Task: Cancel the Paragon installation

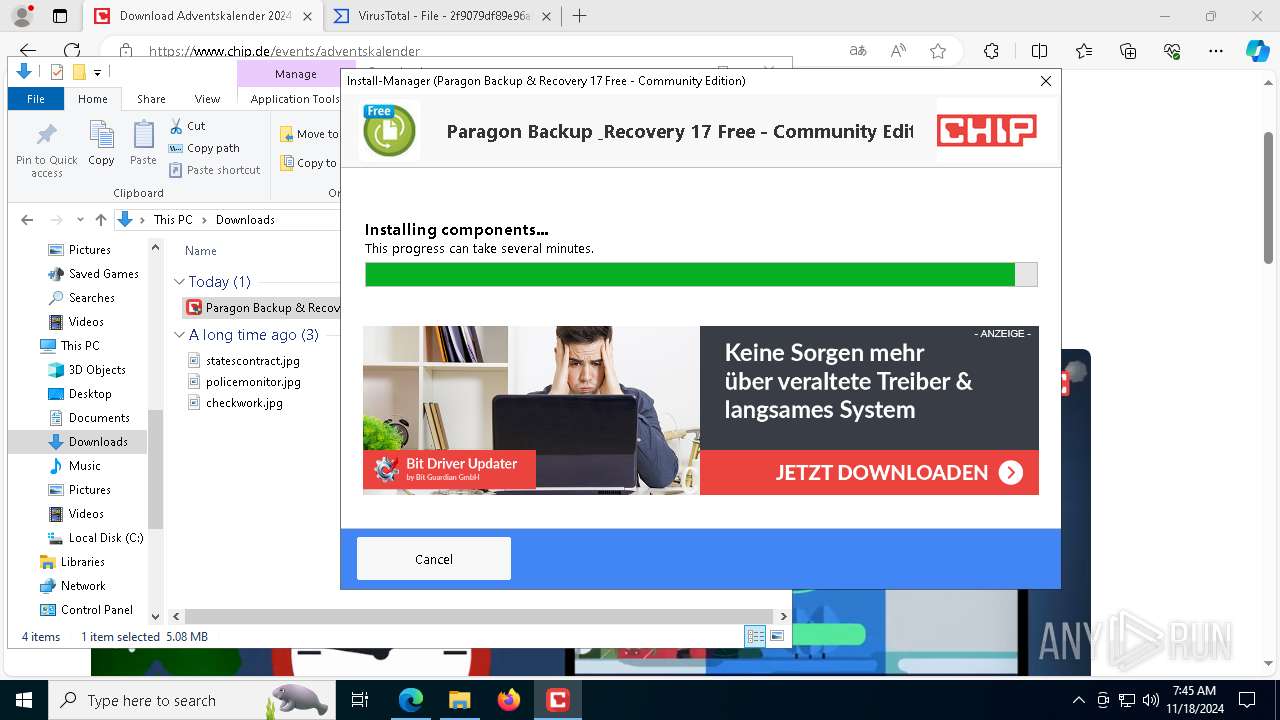Action: 434,559
